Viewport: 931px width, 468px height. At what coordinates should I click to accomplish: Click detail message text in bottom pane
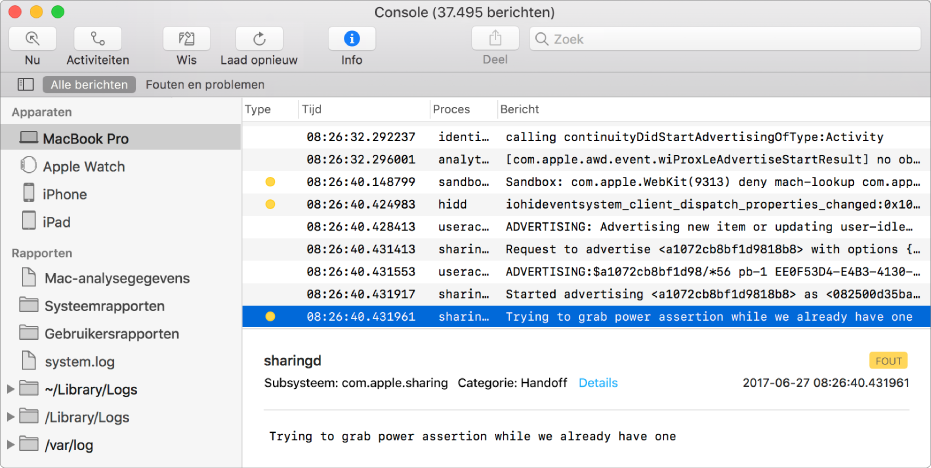[x=473, y=437]
